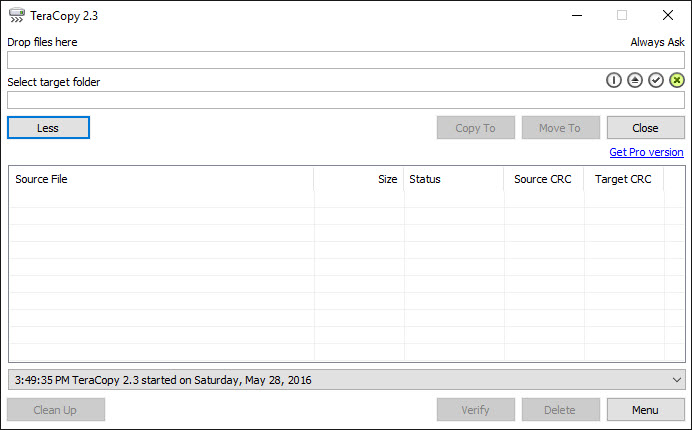Open the Menu button

point(645,410)
